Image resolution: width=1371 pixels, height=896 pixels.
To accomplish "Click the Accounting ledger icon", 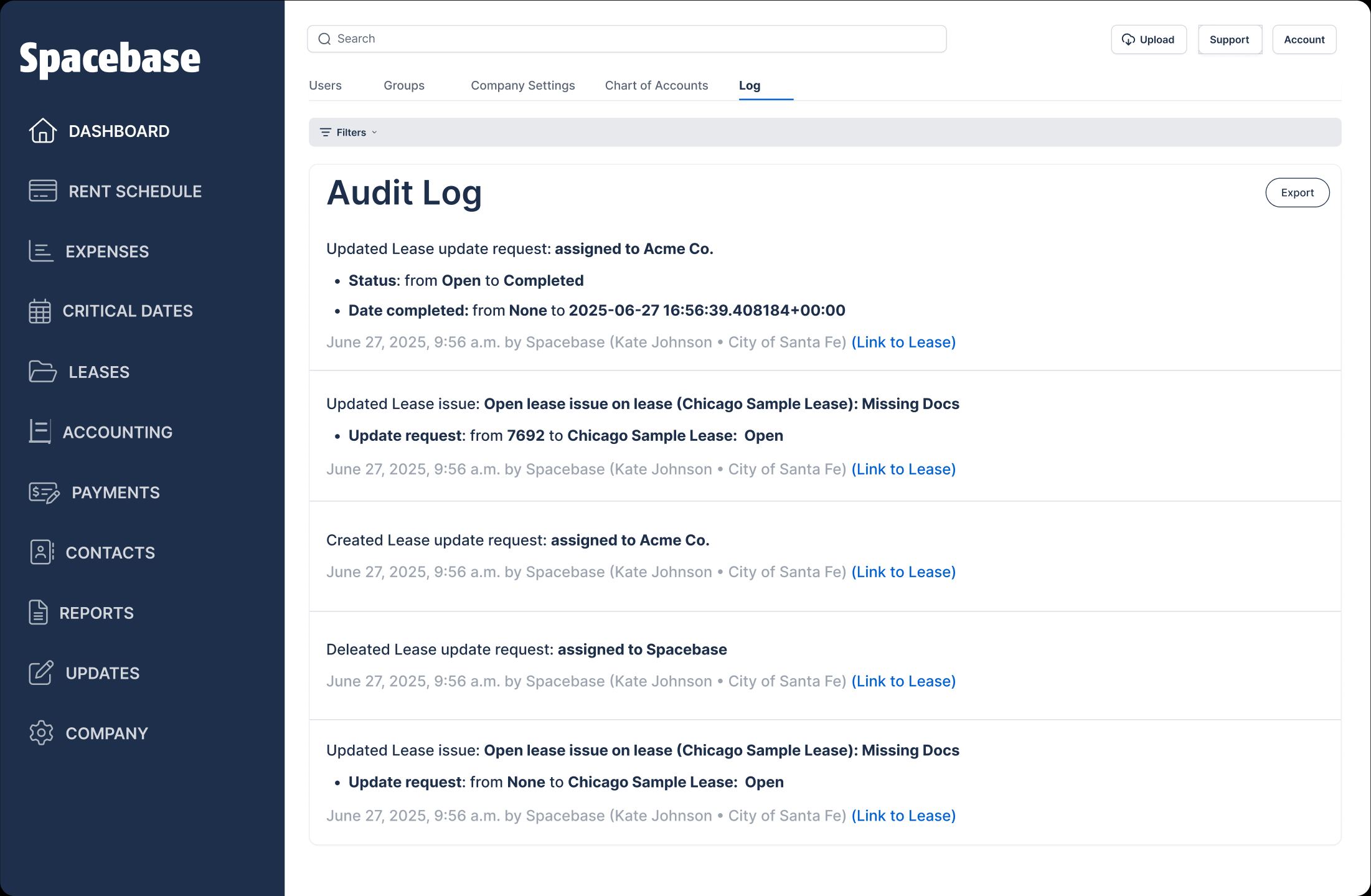I will (40, 431).
